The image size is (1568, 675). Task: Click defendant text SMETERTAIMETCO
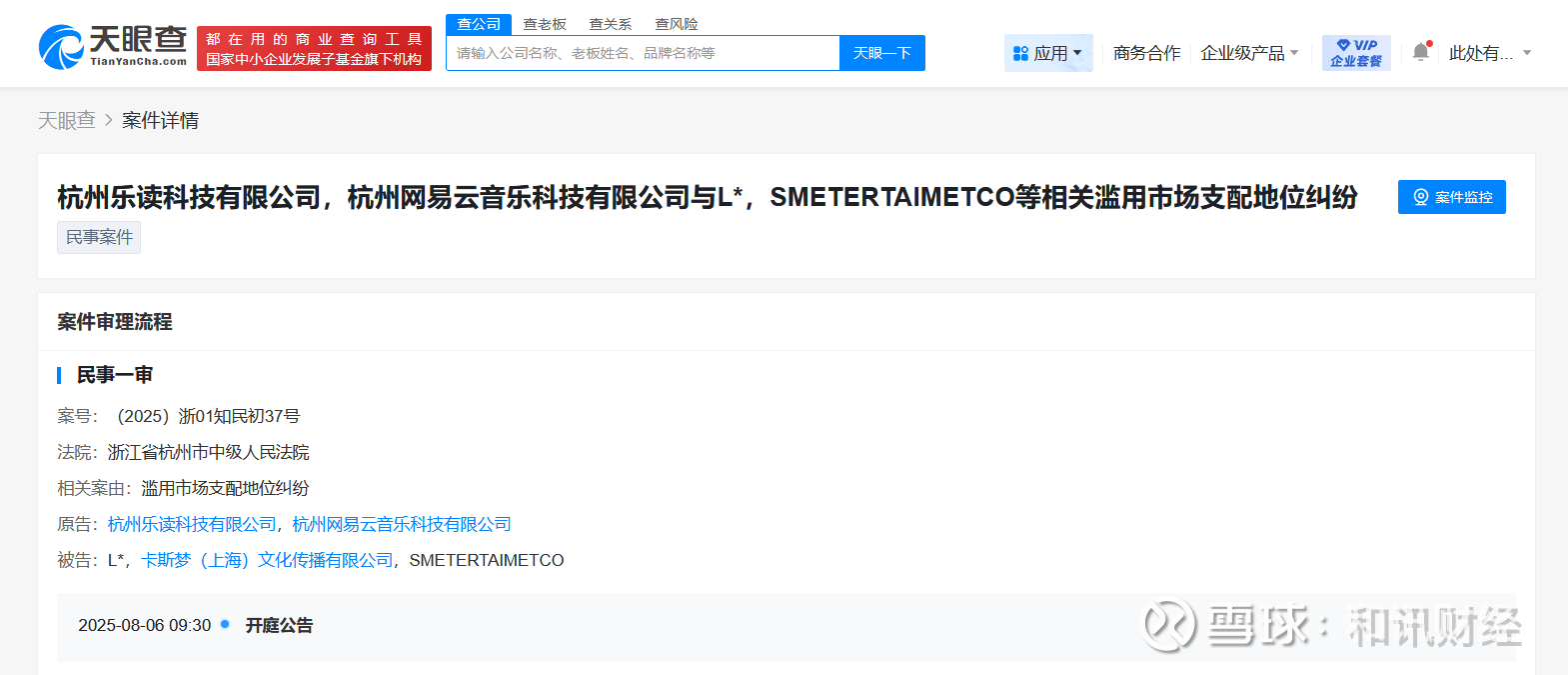click(x=487, y=560)
